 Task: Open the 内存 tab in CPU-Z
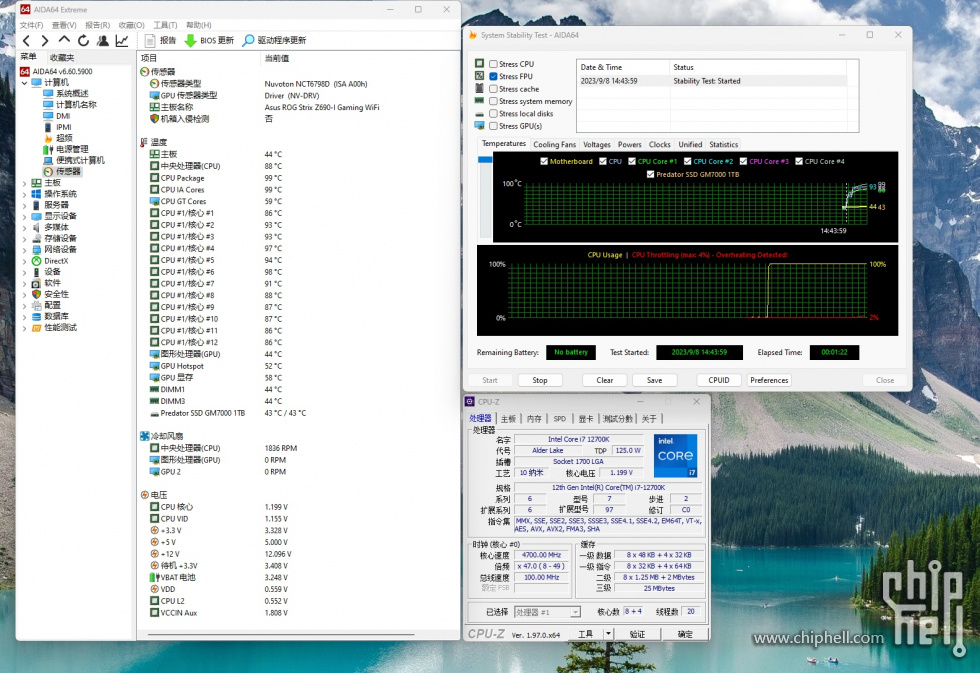pos(534,419)
